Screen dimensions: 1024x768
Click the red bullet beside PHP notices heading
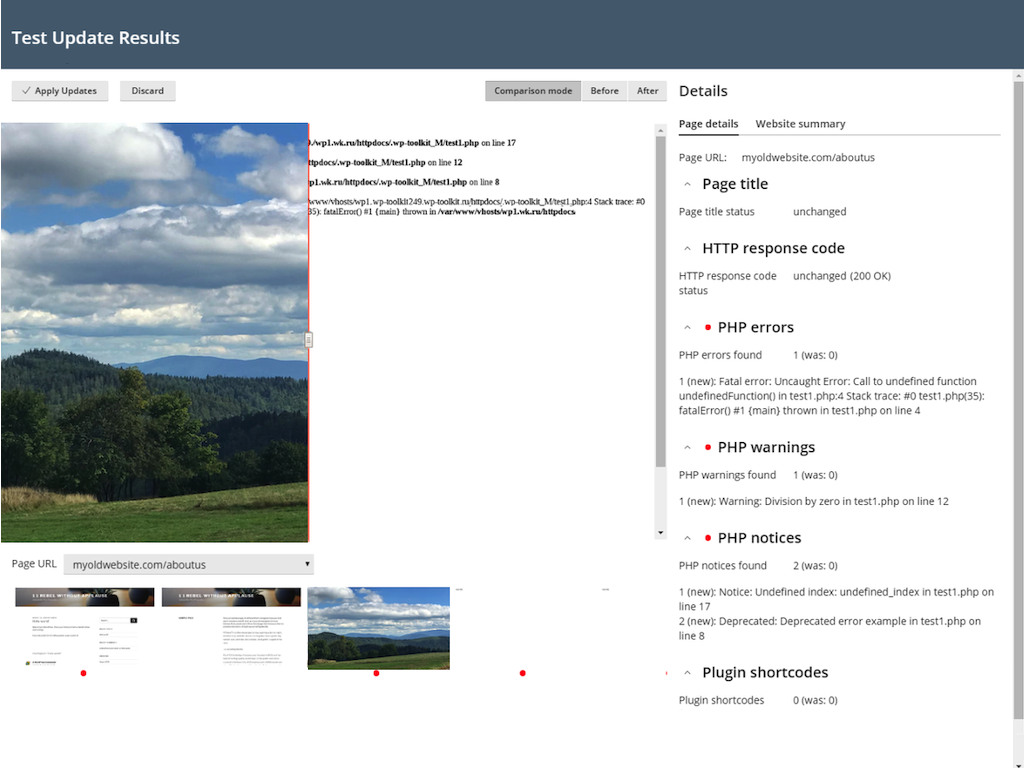(709, 537)
